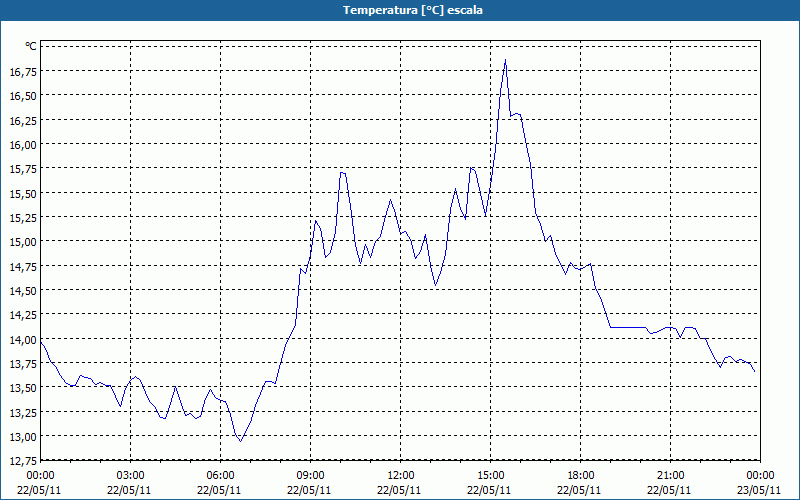Click the 14,75 y-axis label
Viewport: 800px width, 500px height.
tap(23, 266)
